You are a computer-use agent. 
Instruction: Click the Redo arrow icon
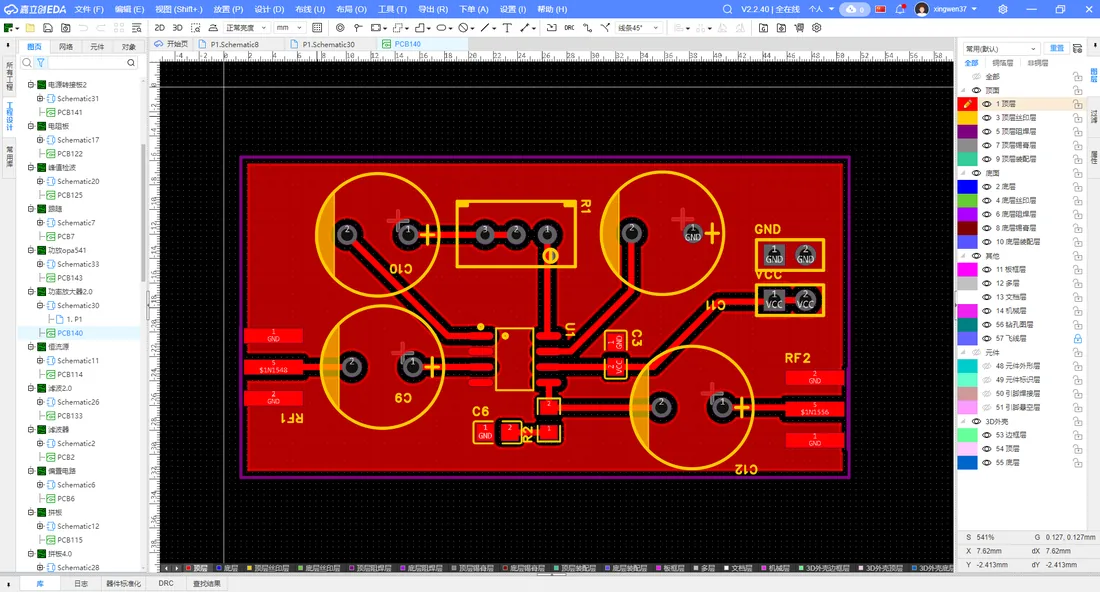[101, 28]
